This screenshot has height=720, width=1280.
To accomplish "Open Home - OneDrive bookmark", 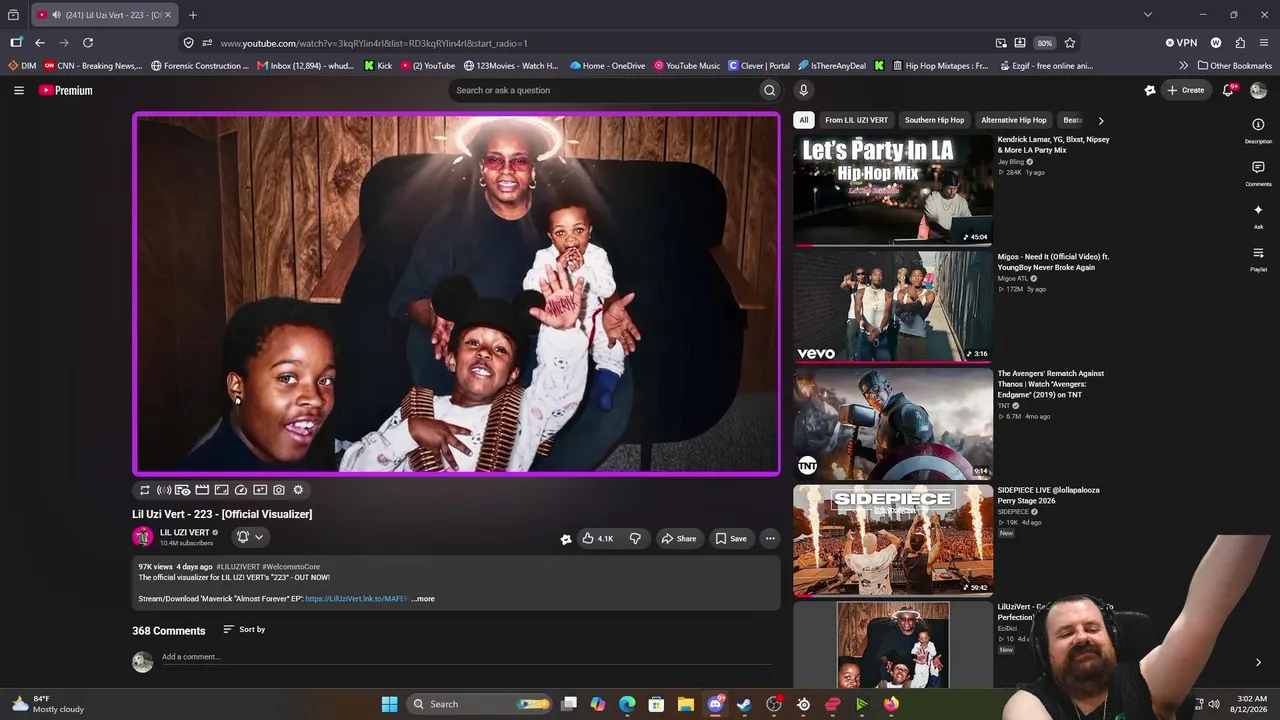I will coord(607,66).
